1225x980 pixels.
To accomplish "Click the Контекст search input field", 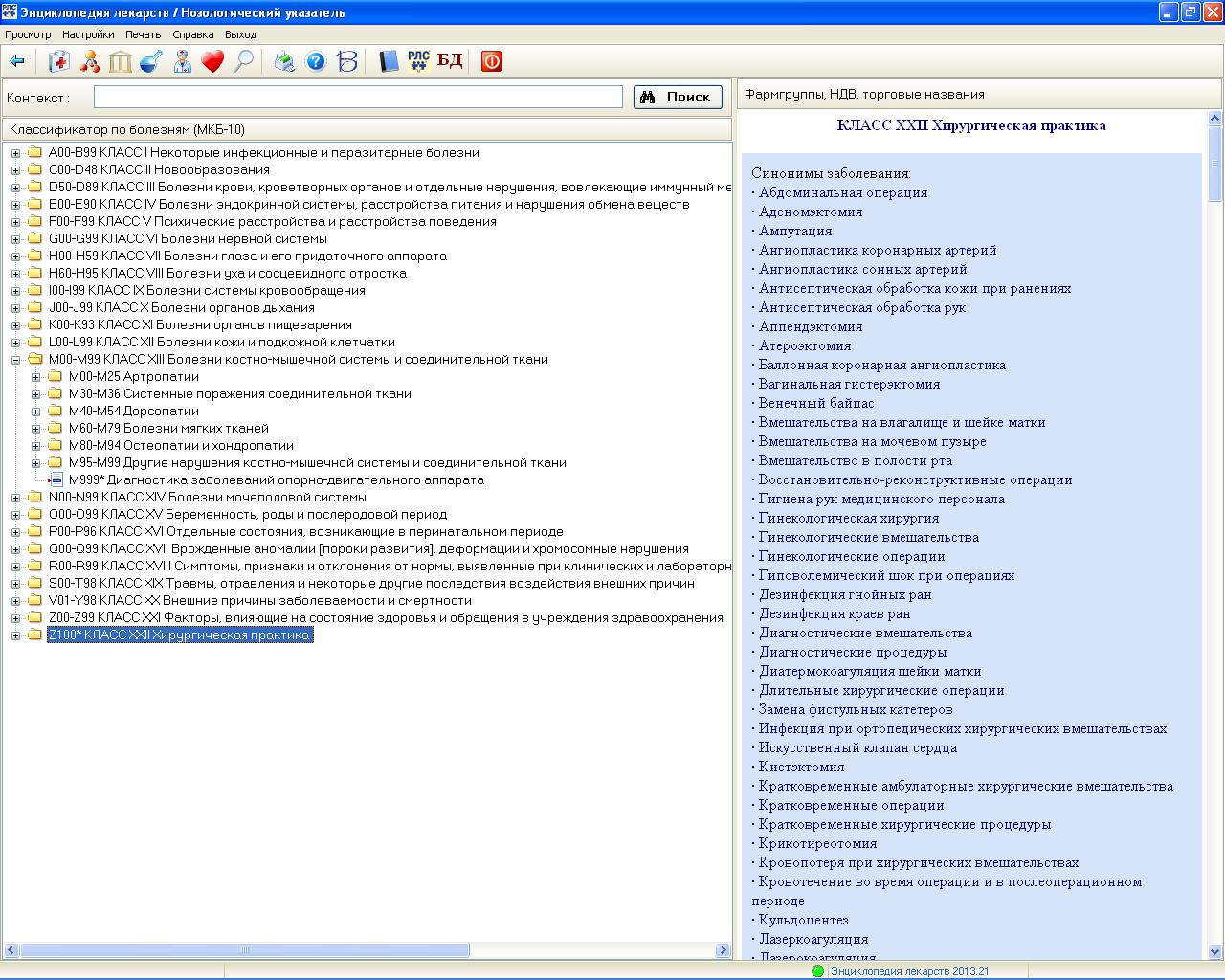I will 358,97.
